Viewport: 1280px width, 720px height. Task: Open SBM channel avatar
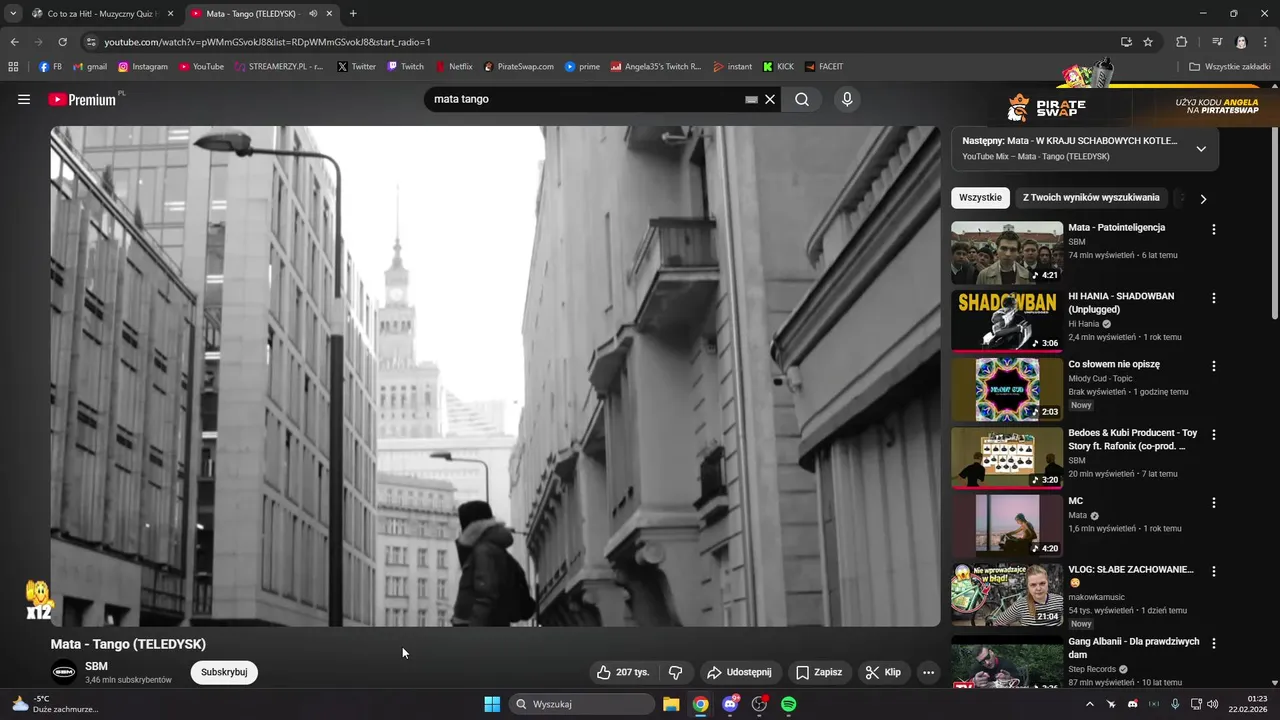point(64,672)
